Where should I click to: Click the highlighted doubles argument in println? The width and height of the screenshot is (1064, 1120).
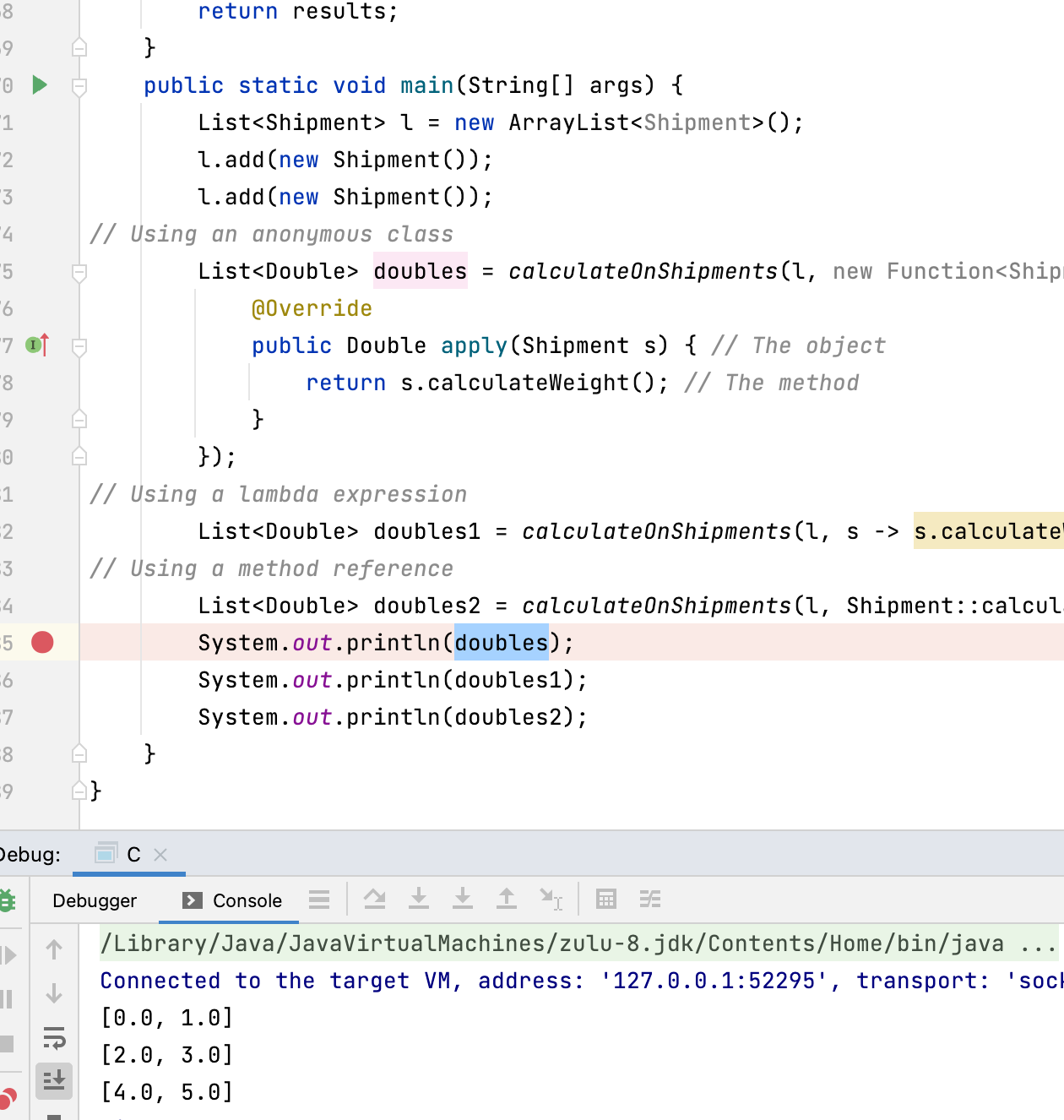point(501,643)
